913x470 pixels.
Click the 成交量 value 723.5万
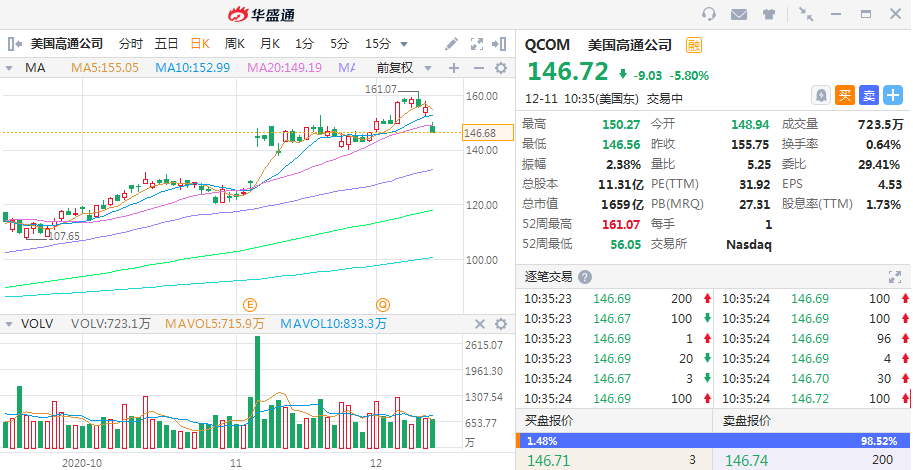click(880, 125)
